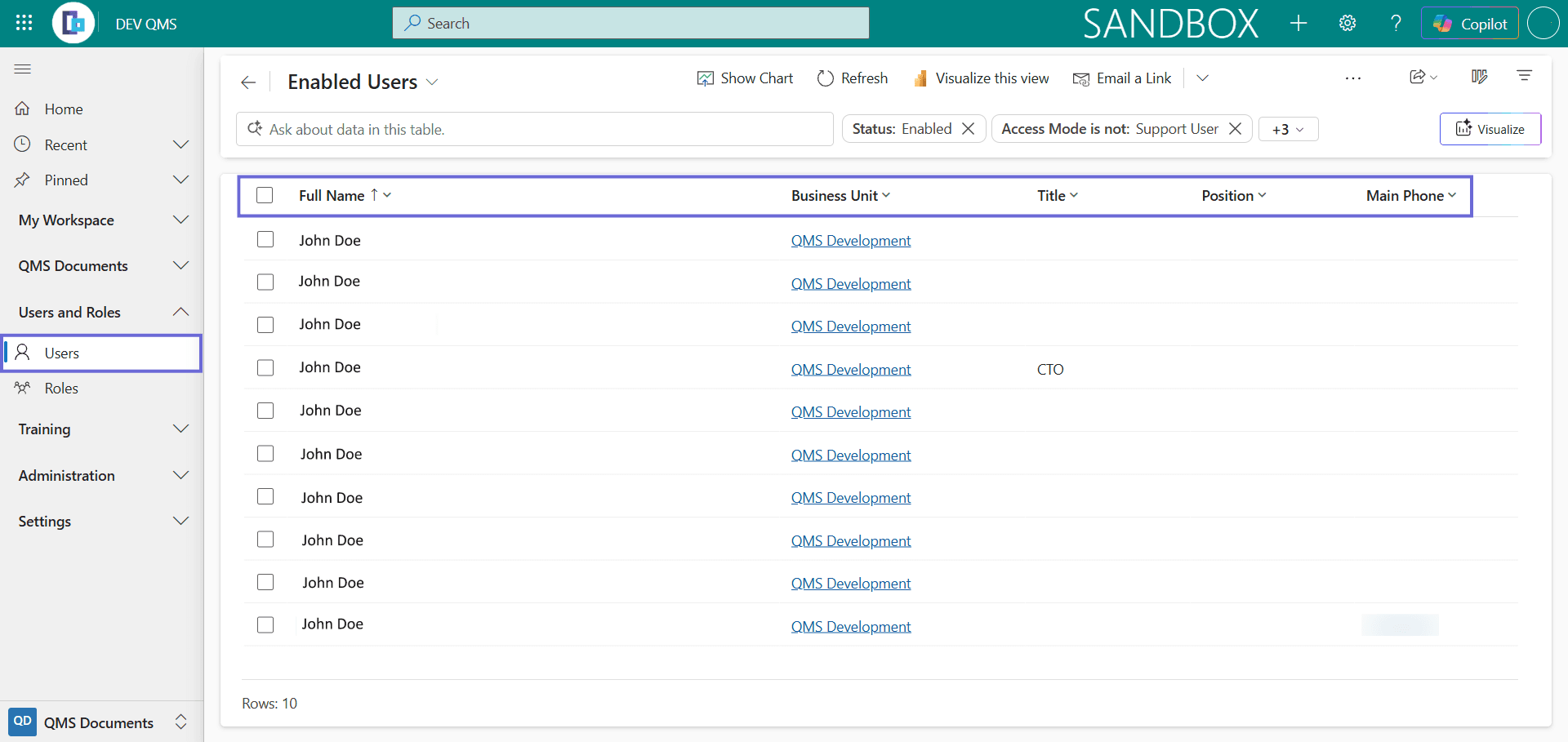The image size is (1568, 742).
Task: Click the plus icon to create new record
Action: pos(1298,23)
